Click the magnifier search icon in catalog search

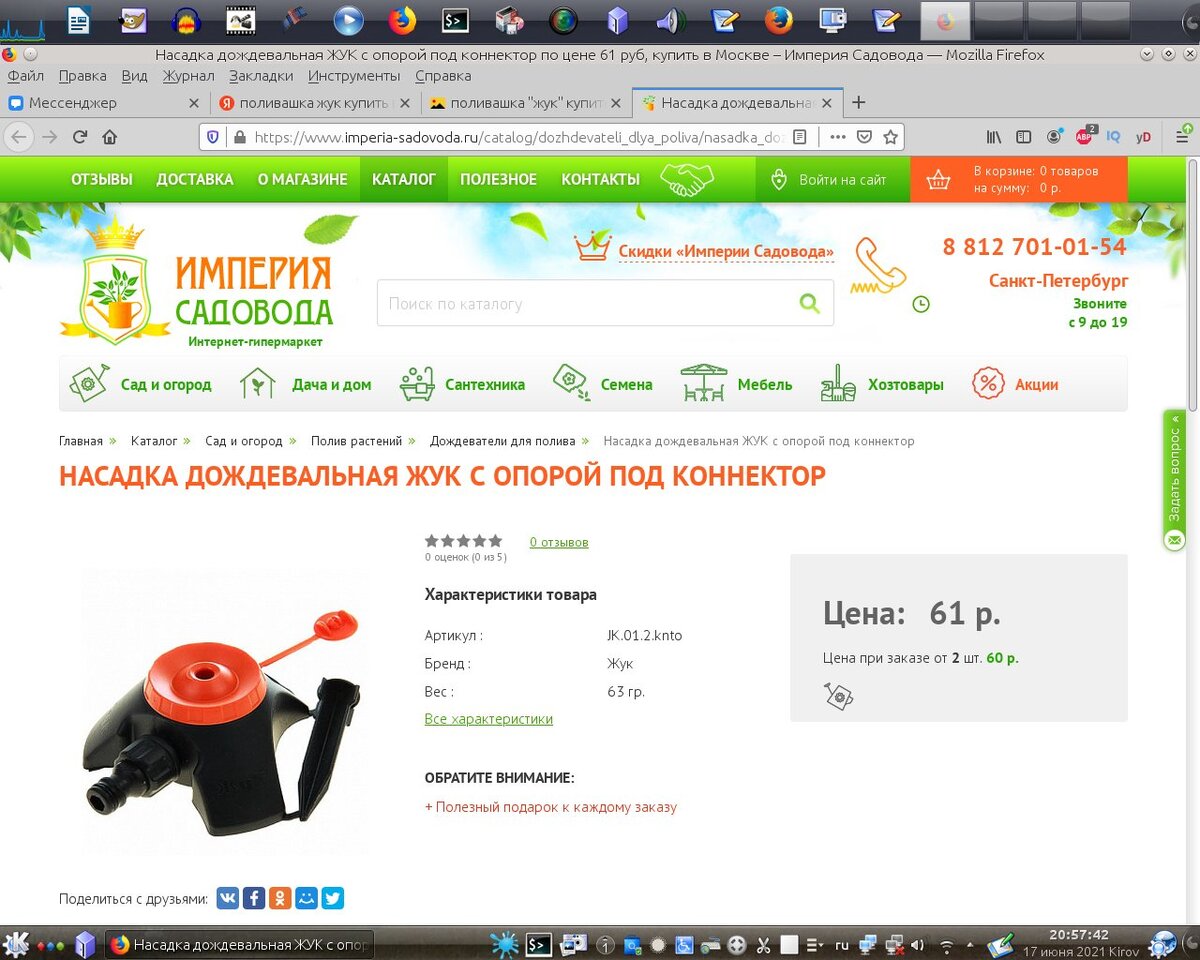(809, 303)
